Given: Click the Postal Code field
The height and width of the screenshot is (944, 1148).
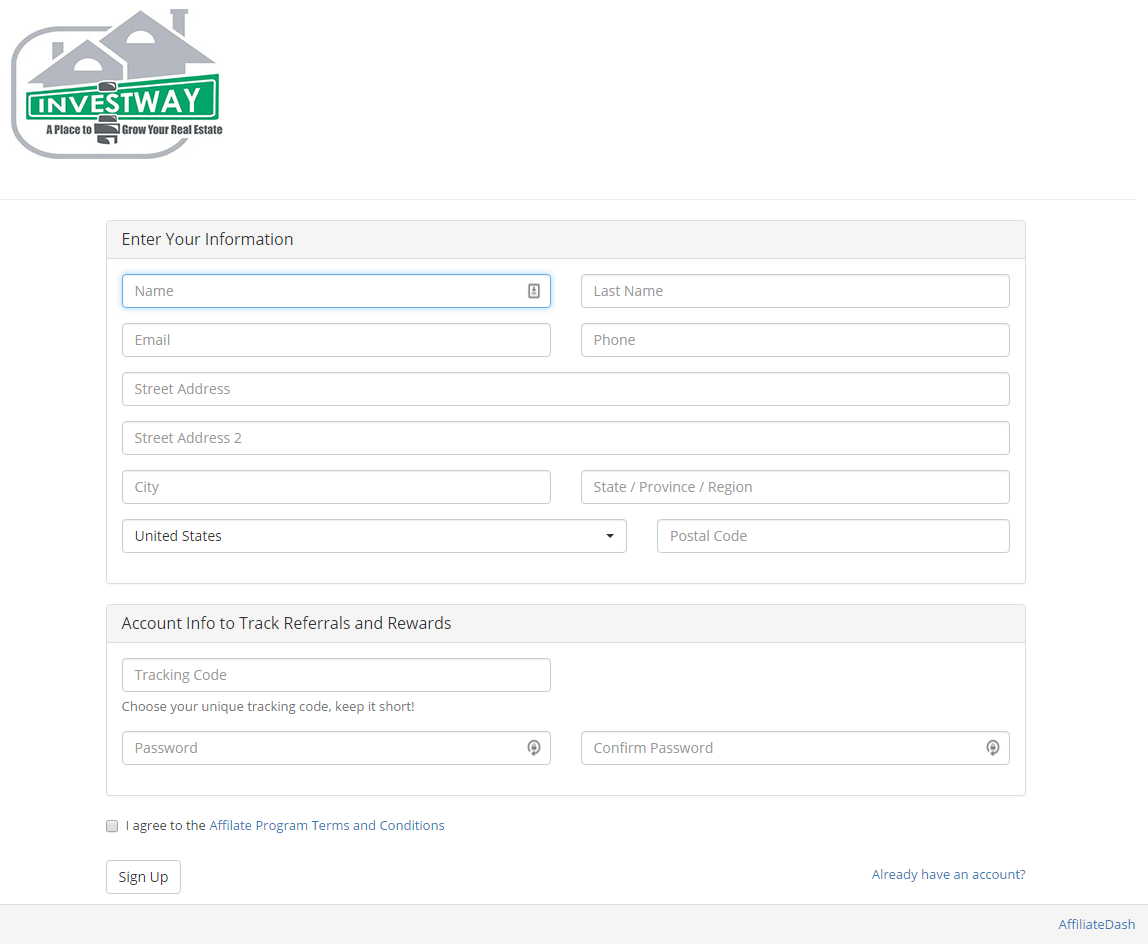Looking at the screenshot, I should coord(833,536).
